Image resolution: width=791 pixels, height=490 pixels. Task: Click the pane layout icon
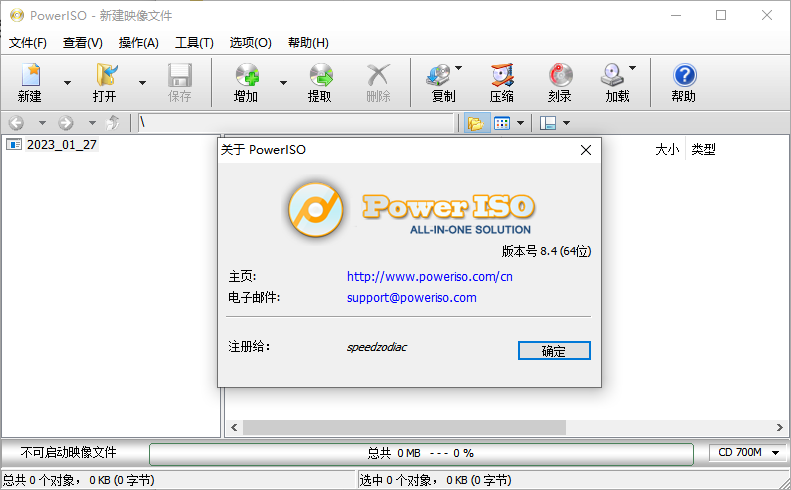click(x=547, y=123)
